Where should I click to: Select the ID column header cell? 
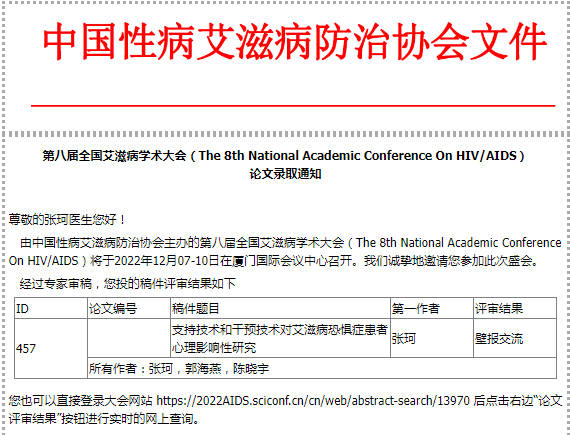pos(51,309)
